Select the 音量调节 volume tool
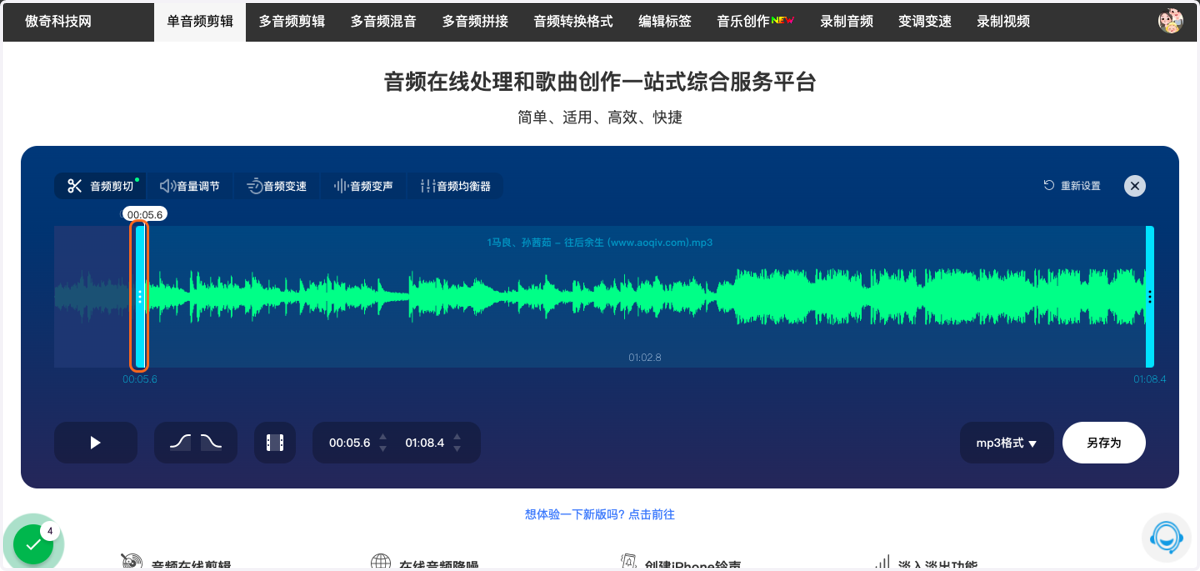Viewport: 1200px width, 571px height. [x=190, y=186]
